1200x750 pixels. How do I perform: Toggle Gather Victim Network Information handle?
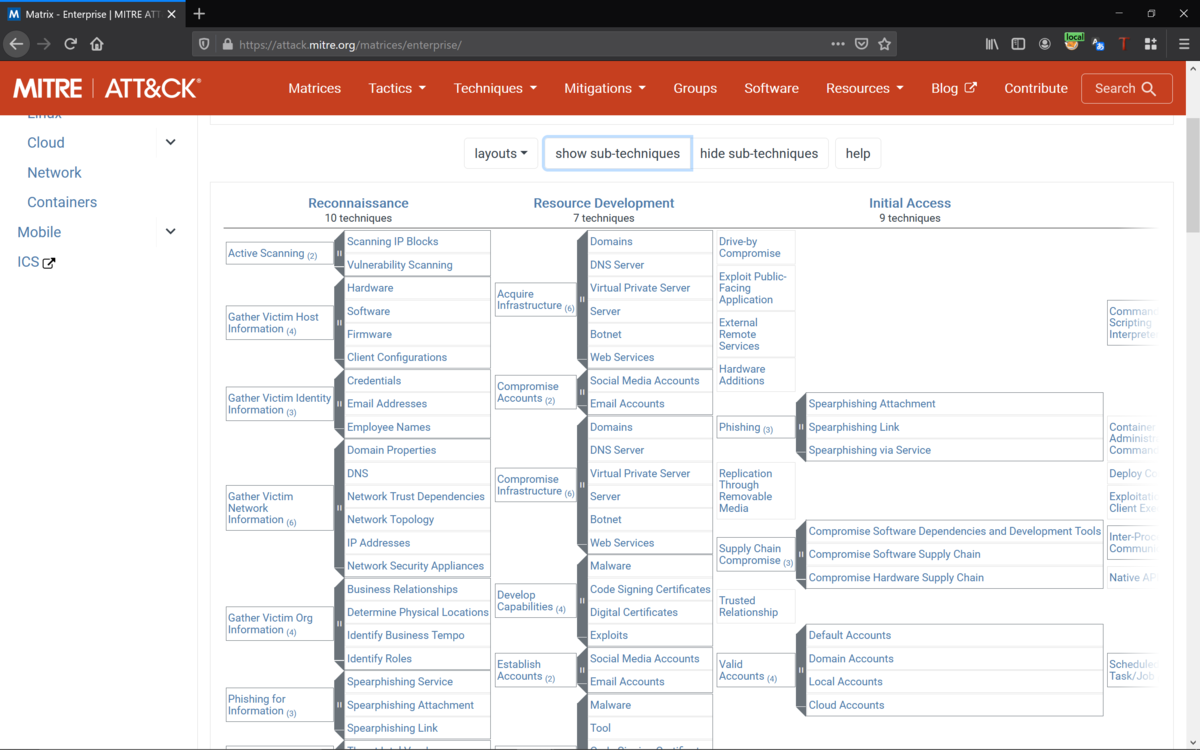(x=339, y=508)
